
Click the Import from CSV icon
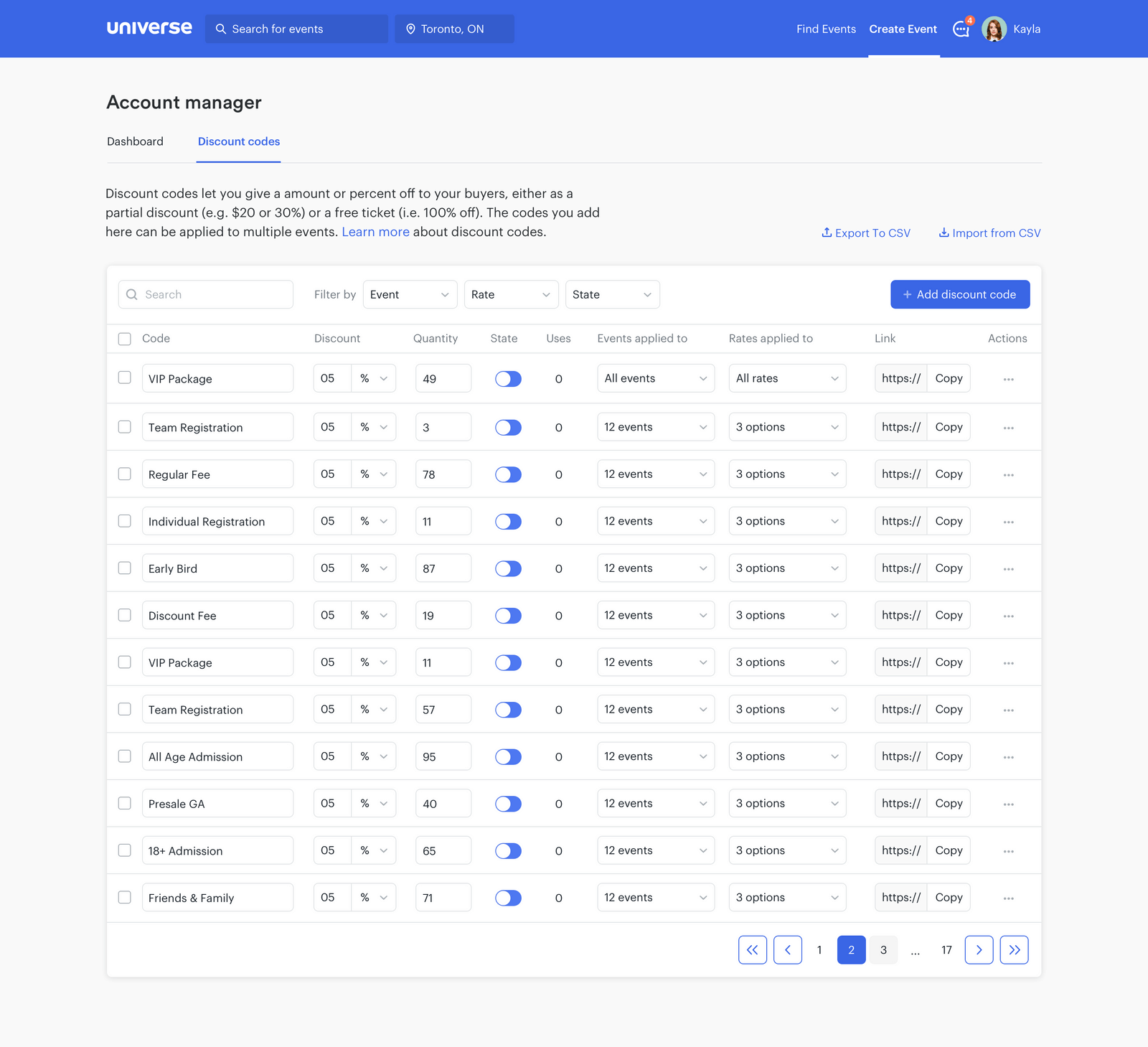pos(944,233)
